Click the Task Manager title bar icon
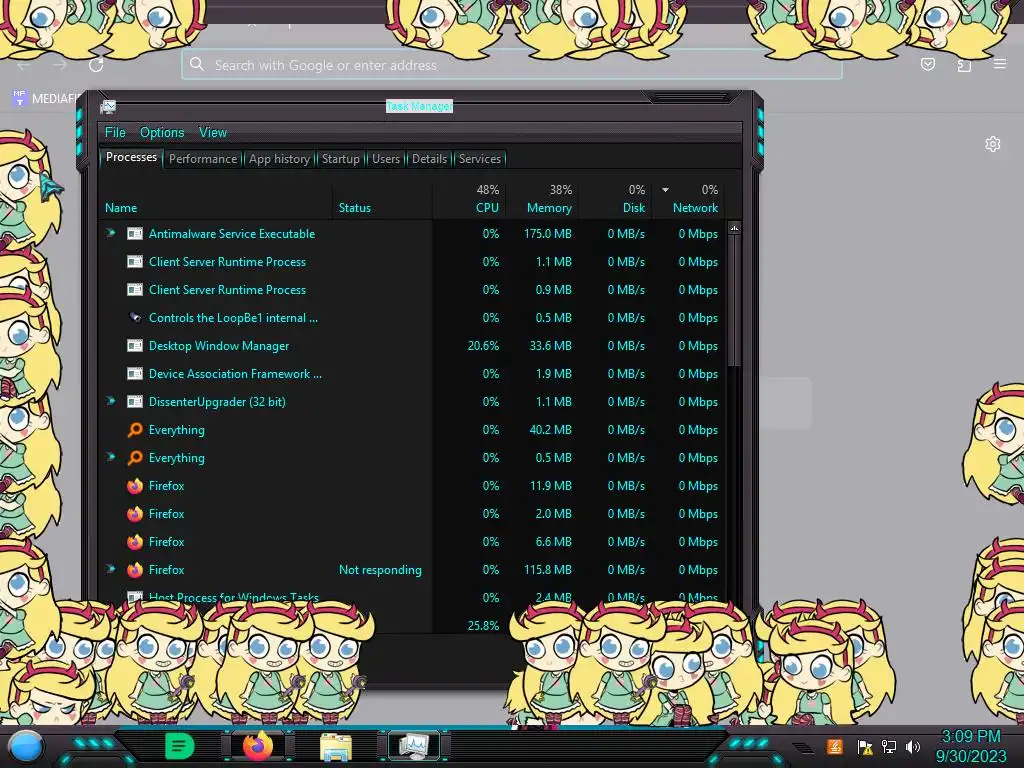1024x768 pixels. (108, 106)
